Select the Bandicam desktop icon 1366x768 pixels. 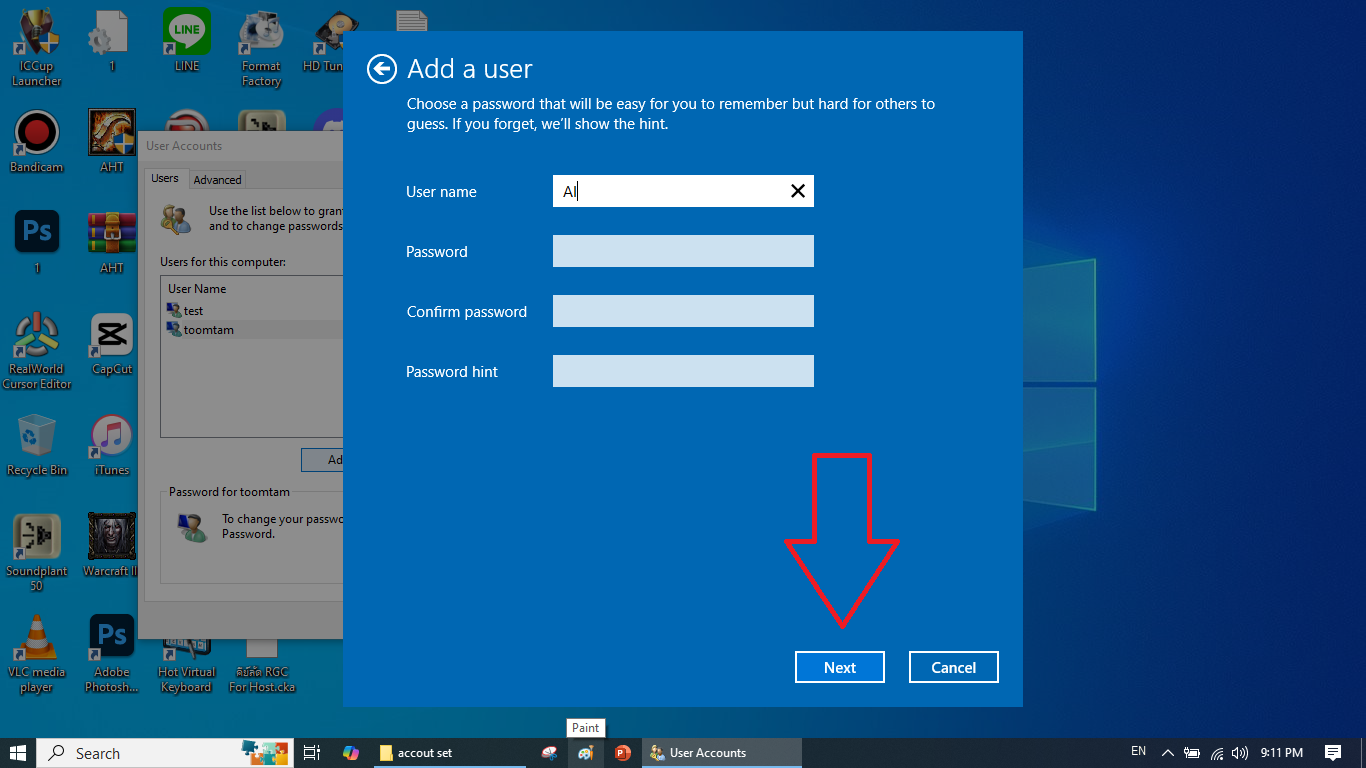click(x=37, y=135)
